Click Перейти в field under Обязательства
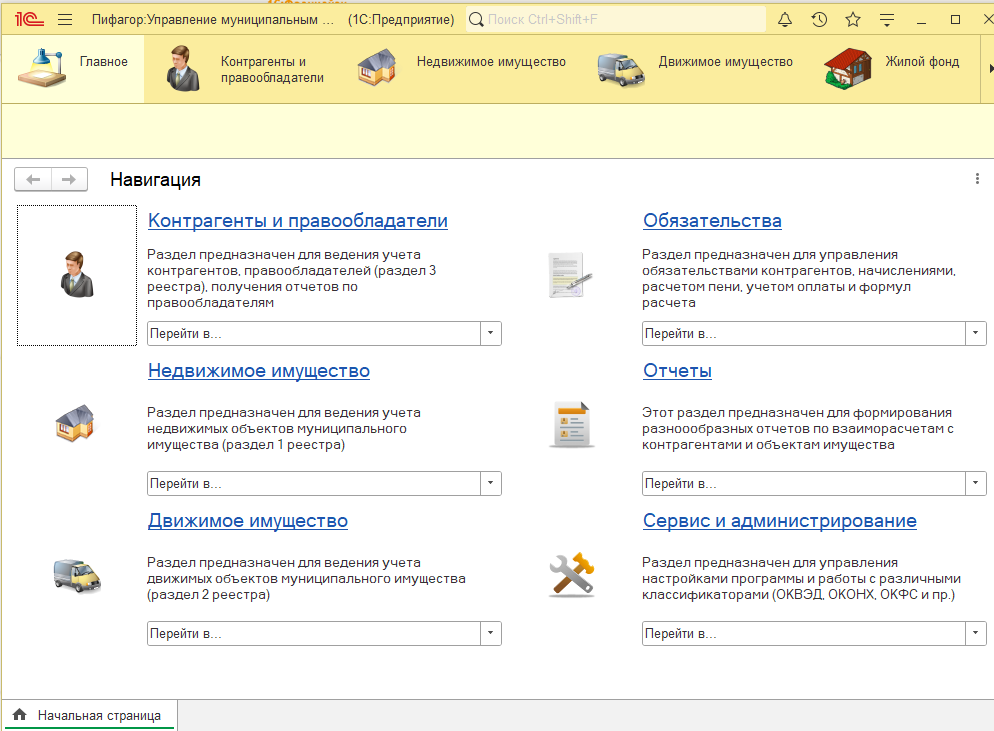The image size is (994, 731). point(804,333)
